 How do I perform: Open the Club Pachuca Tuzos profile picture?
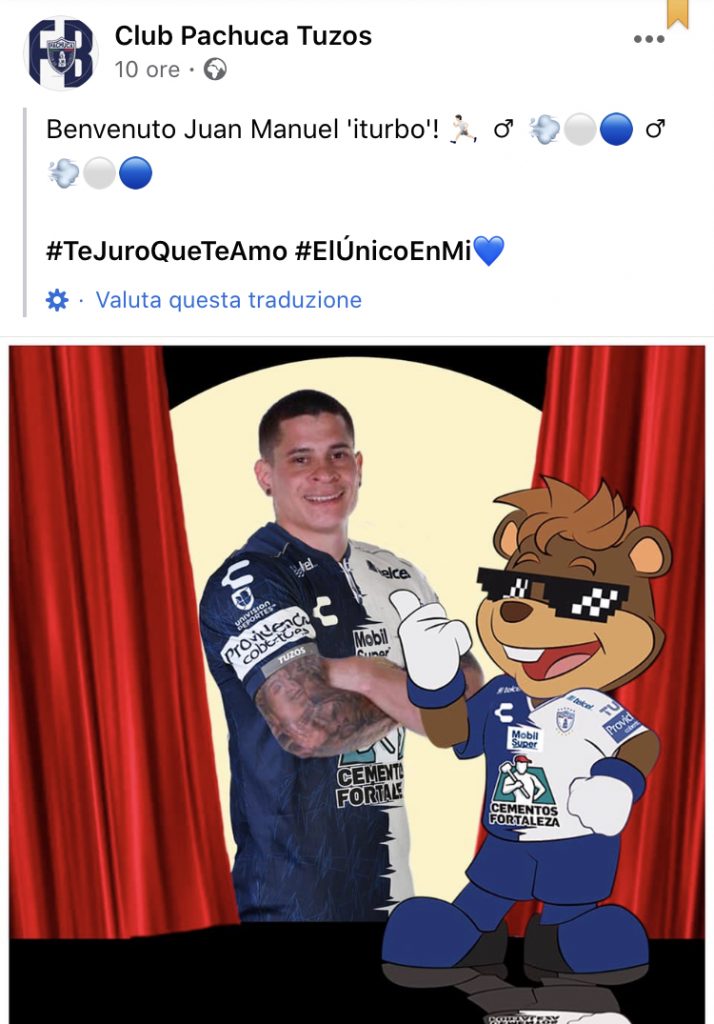61,53
